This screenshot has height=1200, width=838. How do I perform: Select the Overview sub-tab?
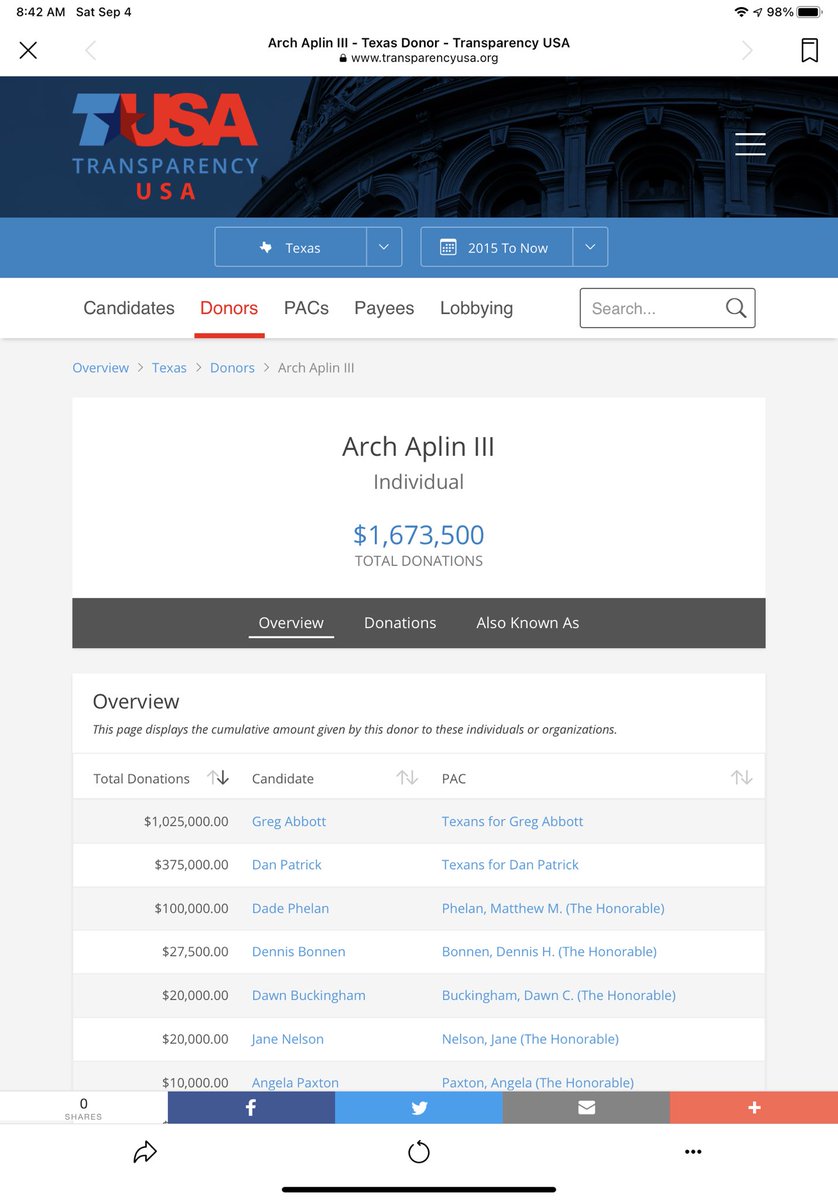[291, 623]
